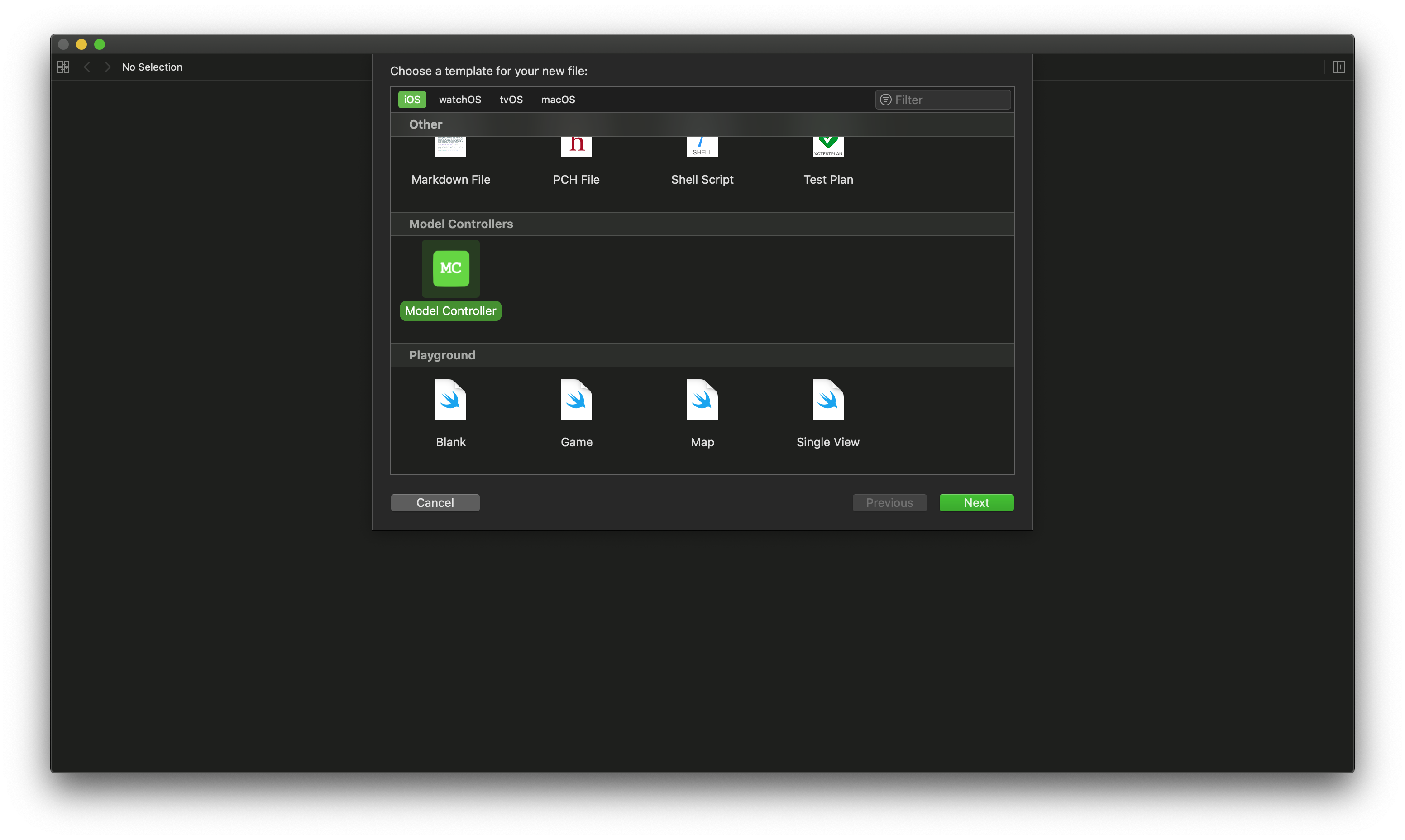1405x840 pixels.
Task: Click the Cancel button
Action: [x=435, y=503]
